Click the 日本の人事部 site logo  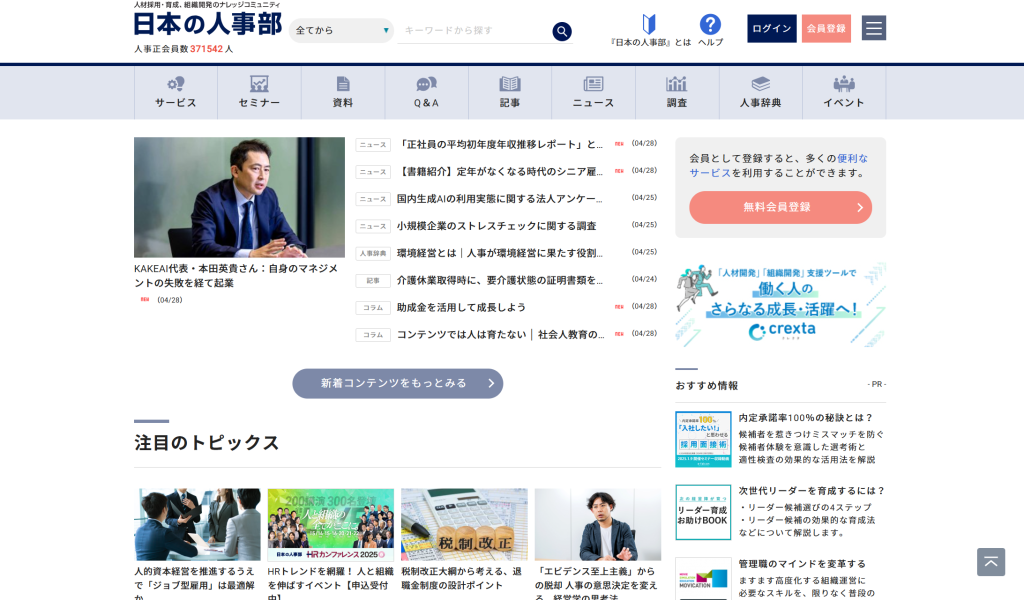tap(208, 24)
